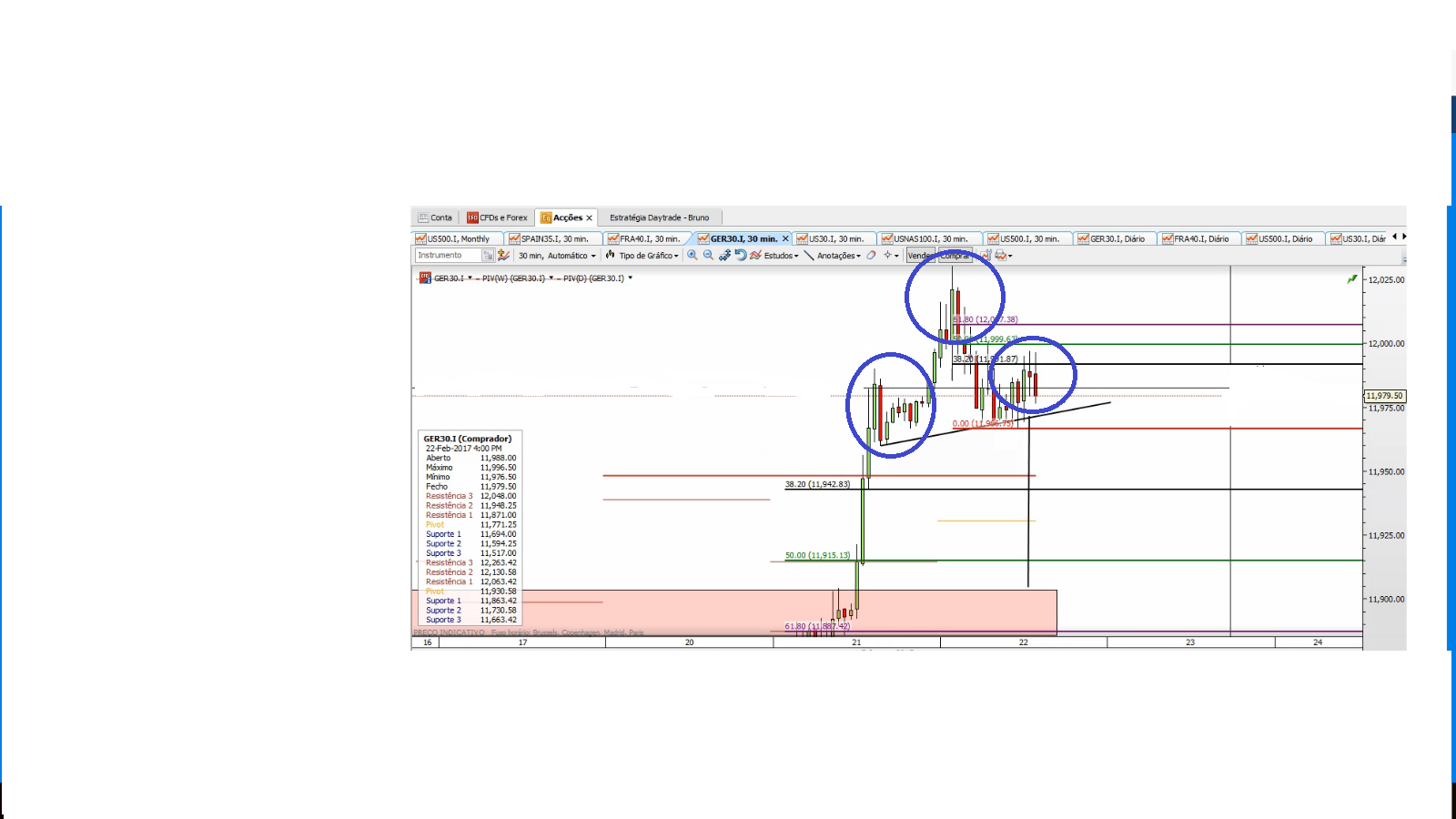The height and width of the screenshot is (819, 1456).
Task: Open instrument search icon beside Instrumento field
Action: [x=488, y=256]
